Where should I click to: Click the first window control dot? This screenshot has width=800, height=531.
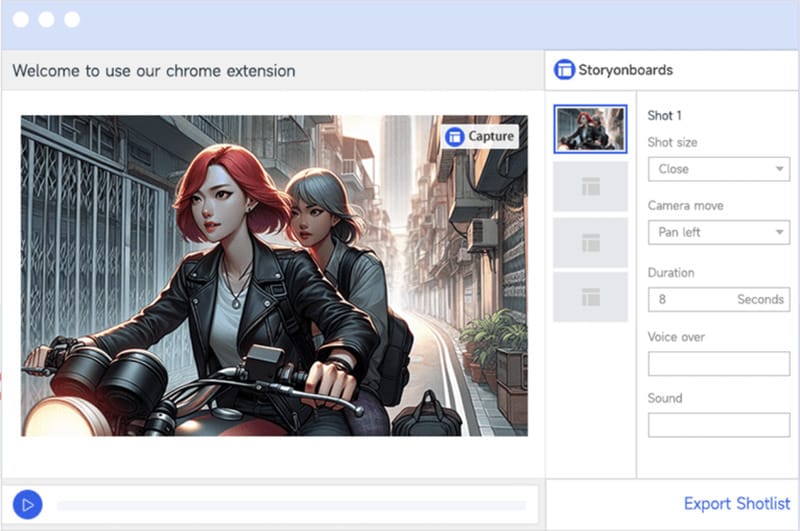click(20, 20)
